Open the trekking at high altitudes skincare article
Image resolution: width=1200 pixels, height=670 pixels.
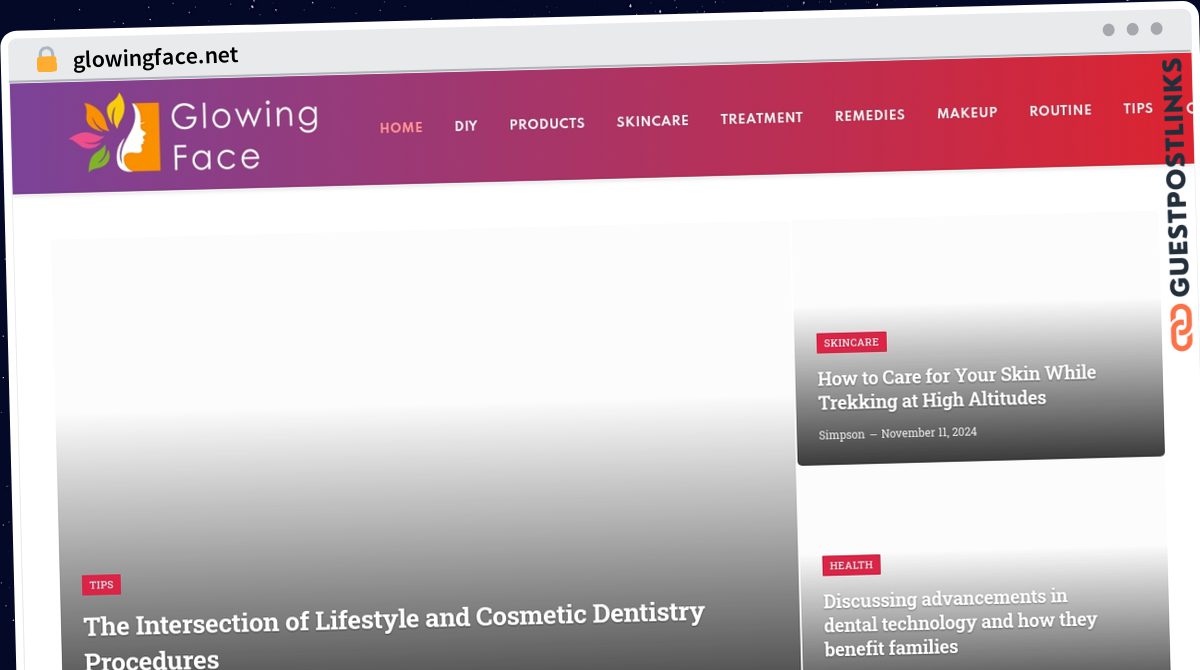click(x=957, y=386)
